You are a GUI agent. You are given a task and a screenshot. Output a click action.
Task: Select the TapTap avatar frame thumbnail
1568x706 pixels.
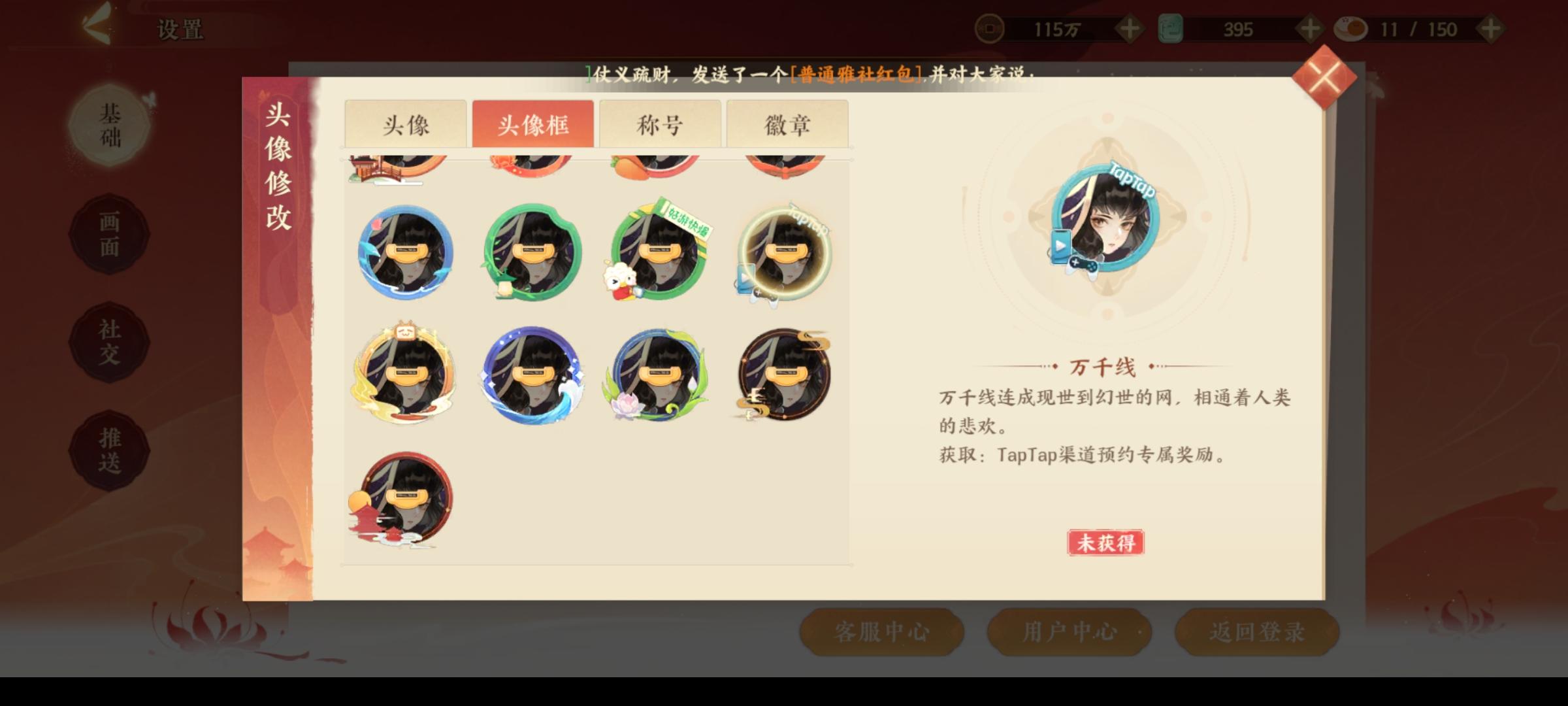784,254
